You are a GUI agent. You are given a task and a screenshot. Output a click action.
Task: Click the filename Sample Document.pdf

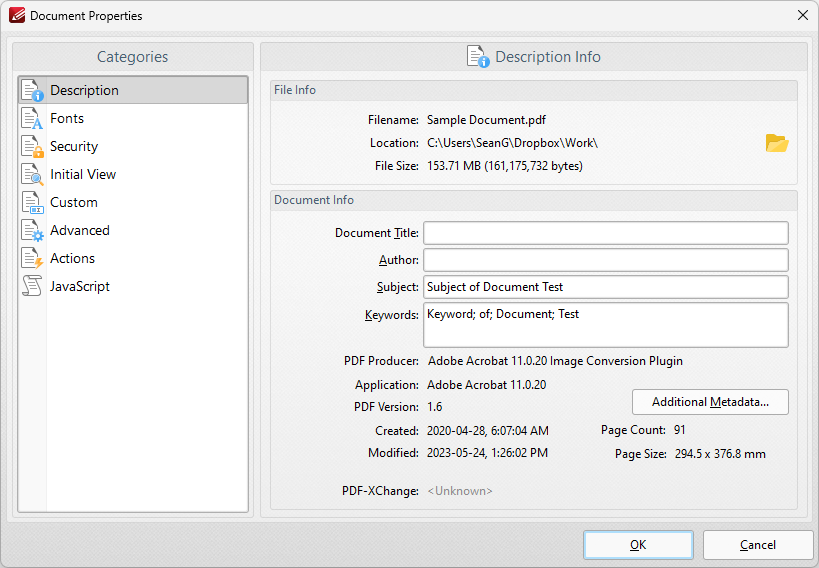point(486,120)
